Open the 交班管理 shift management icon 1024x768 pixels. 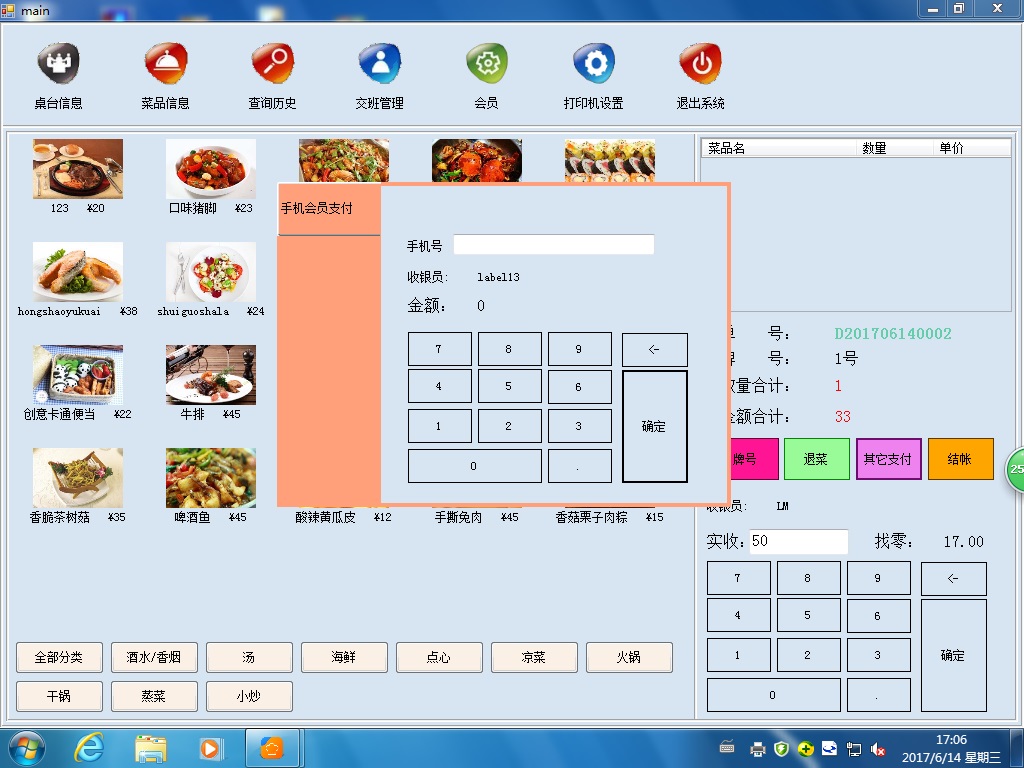click(x=379, y=65)
